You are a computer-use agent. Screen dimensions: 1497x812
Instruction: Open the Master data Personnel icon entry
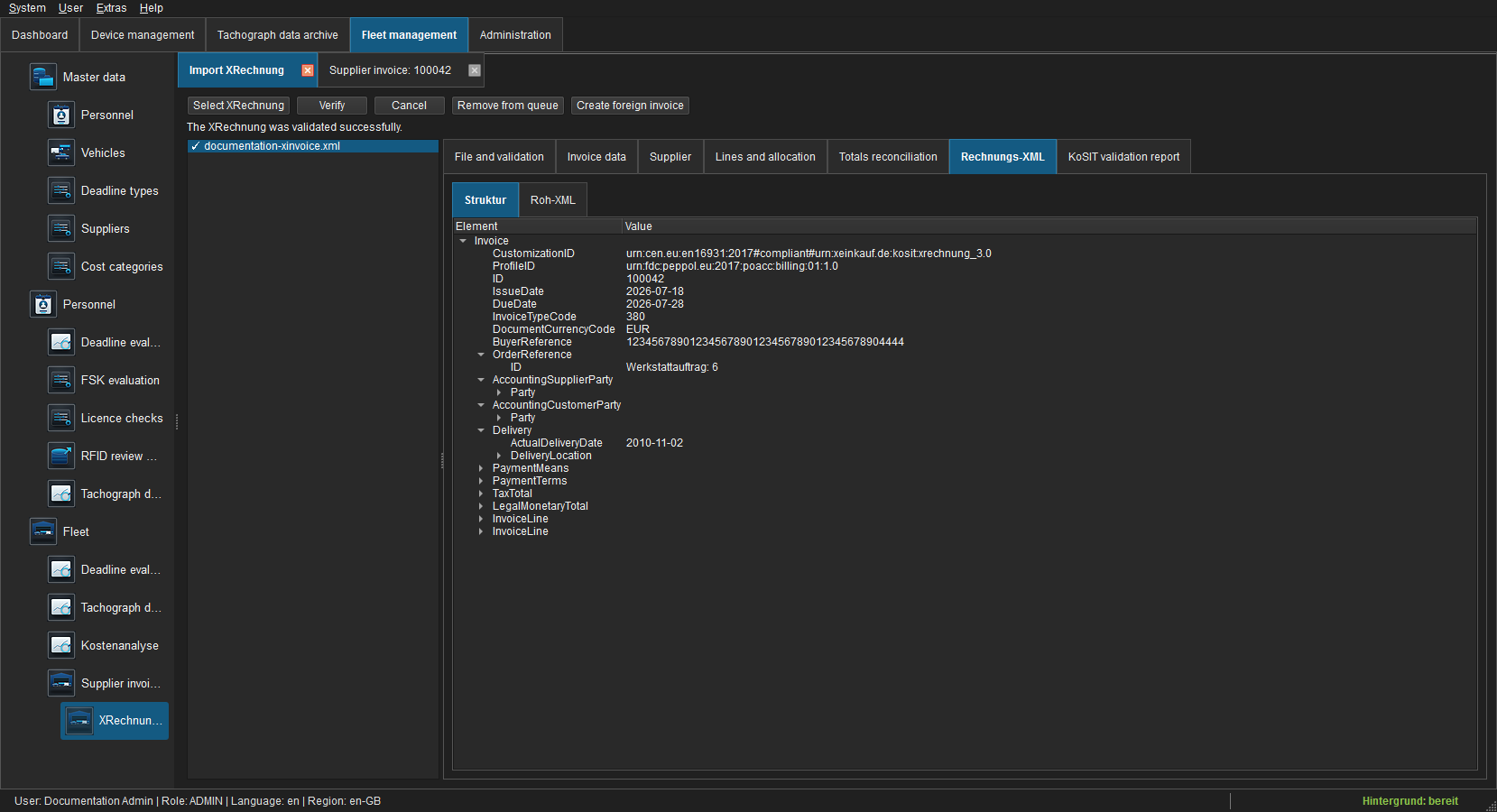click(61, 115)
